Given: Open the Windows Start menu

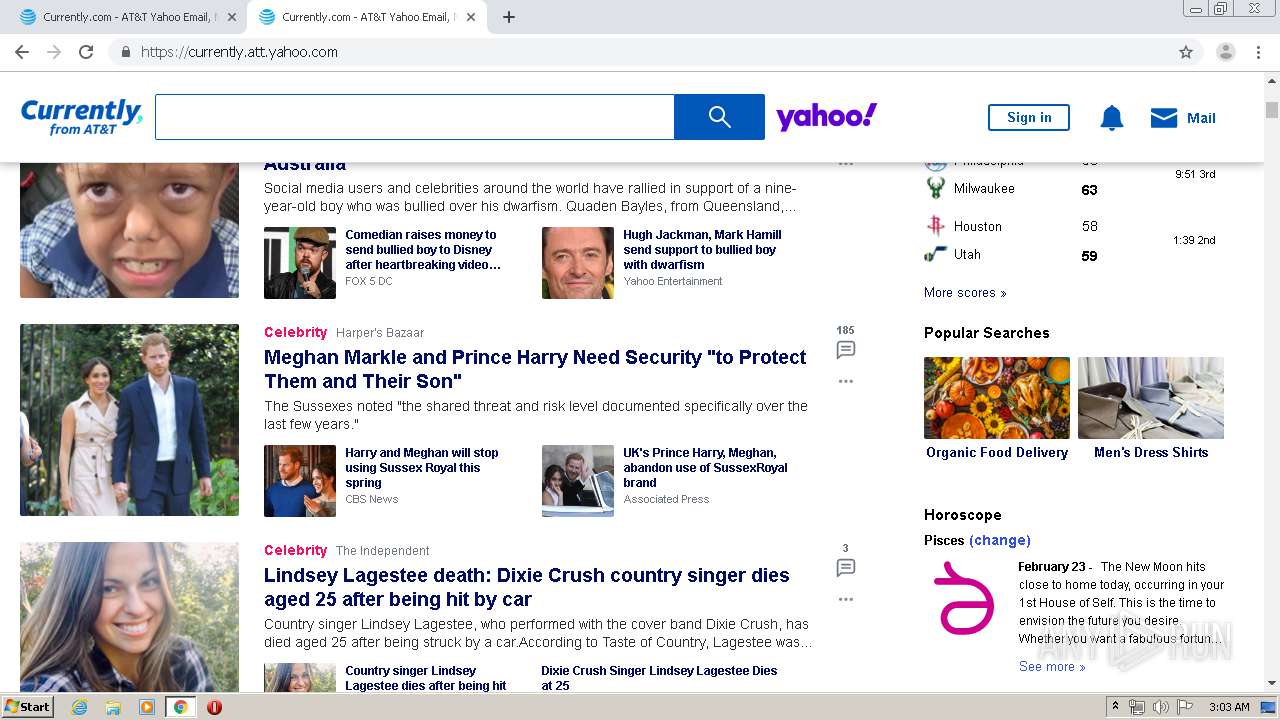Looking at the screenshot, I should point(28,707).
